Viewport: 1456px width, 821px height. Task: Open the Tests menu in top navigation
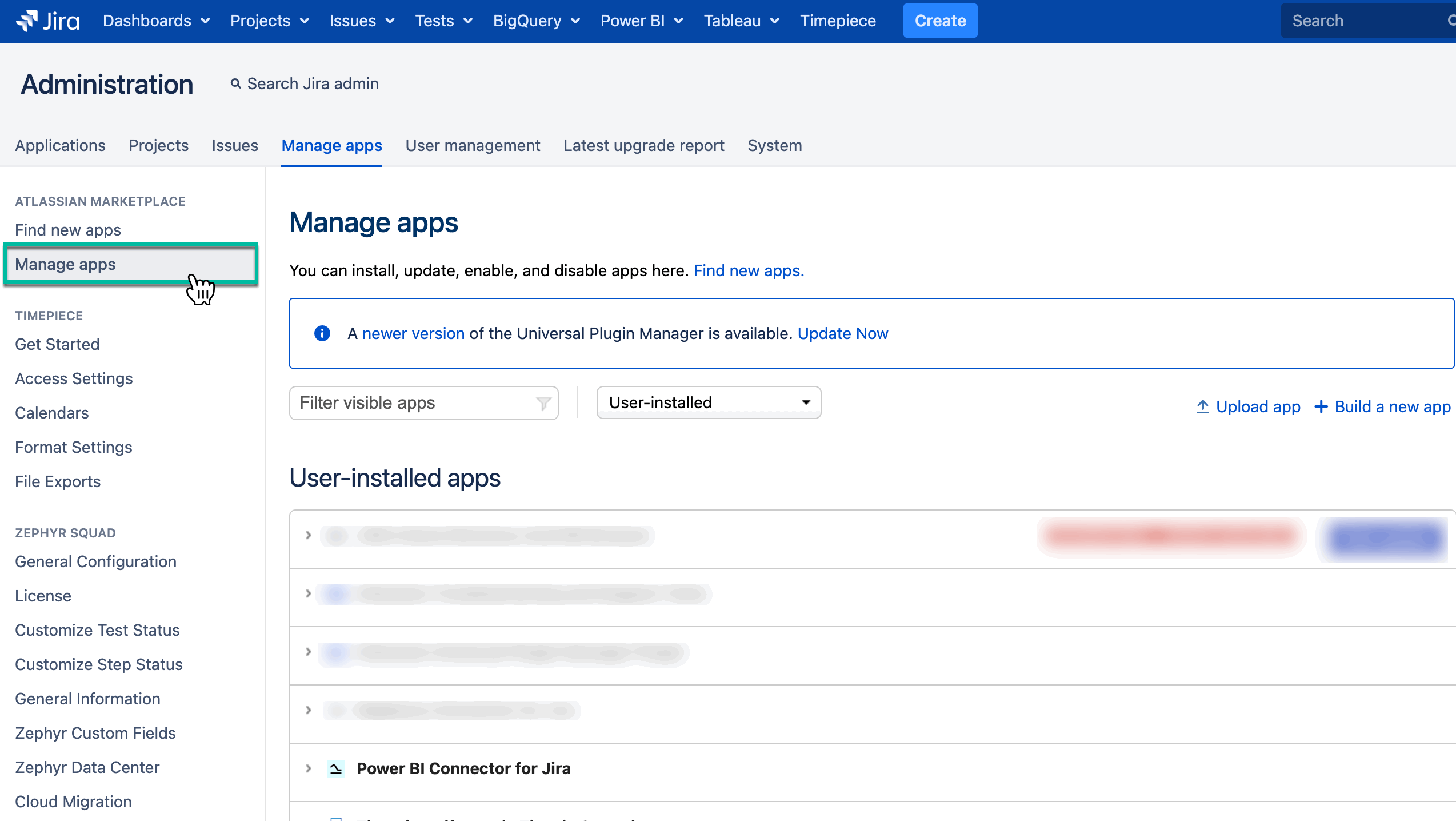tap(443, 21)
